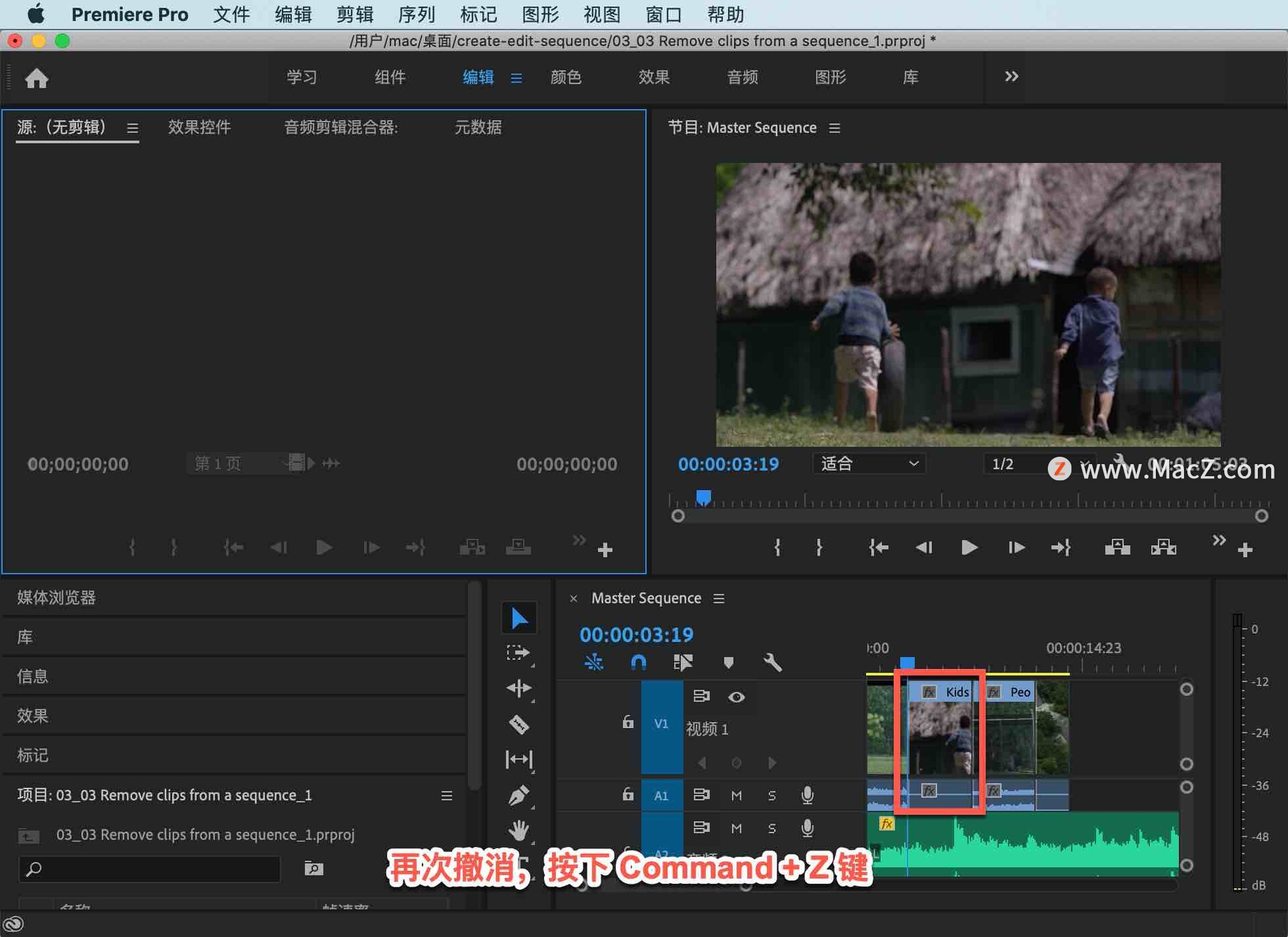Open playback resolution dropdown 1/2
1288x937 pixels.
point(1038,464)
